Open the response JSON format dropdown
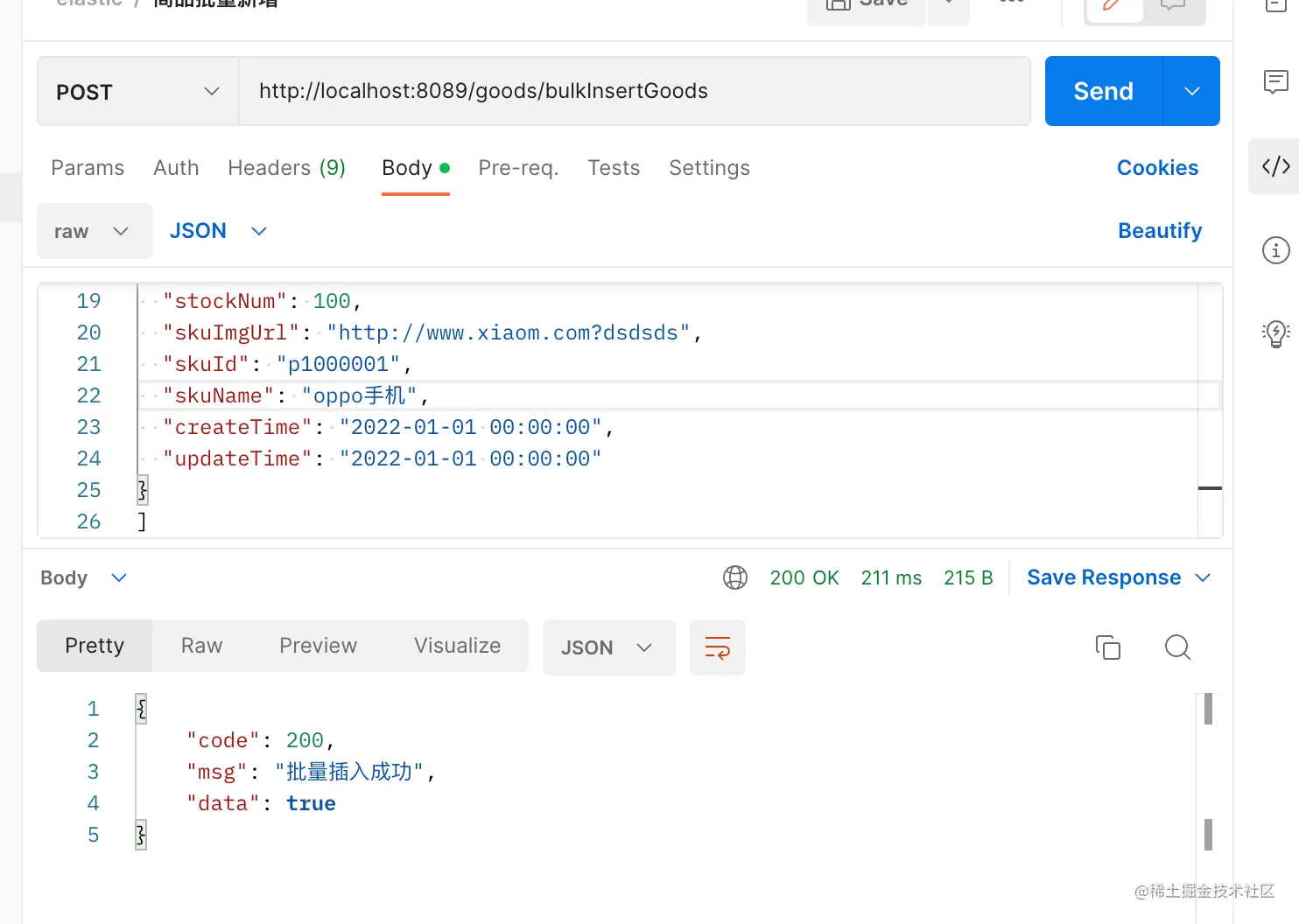 (608, 648)
